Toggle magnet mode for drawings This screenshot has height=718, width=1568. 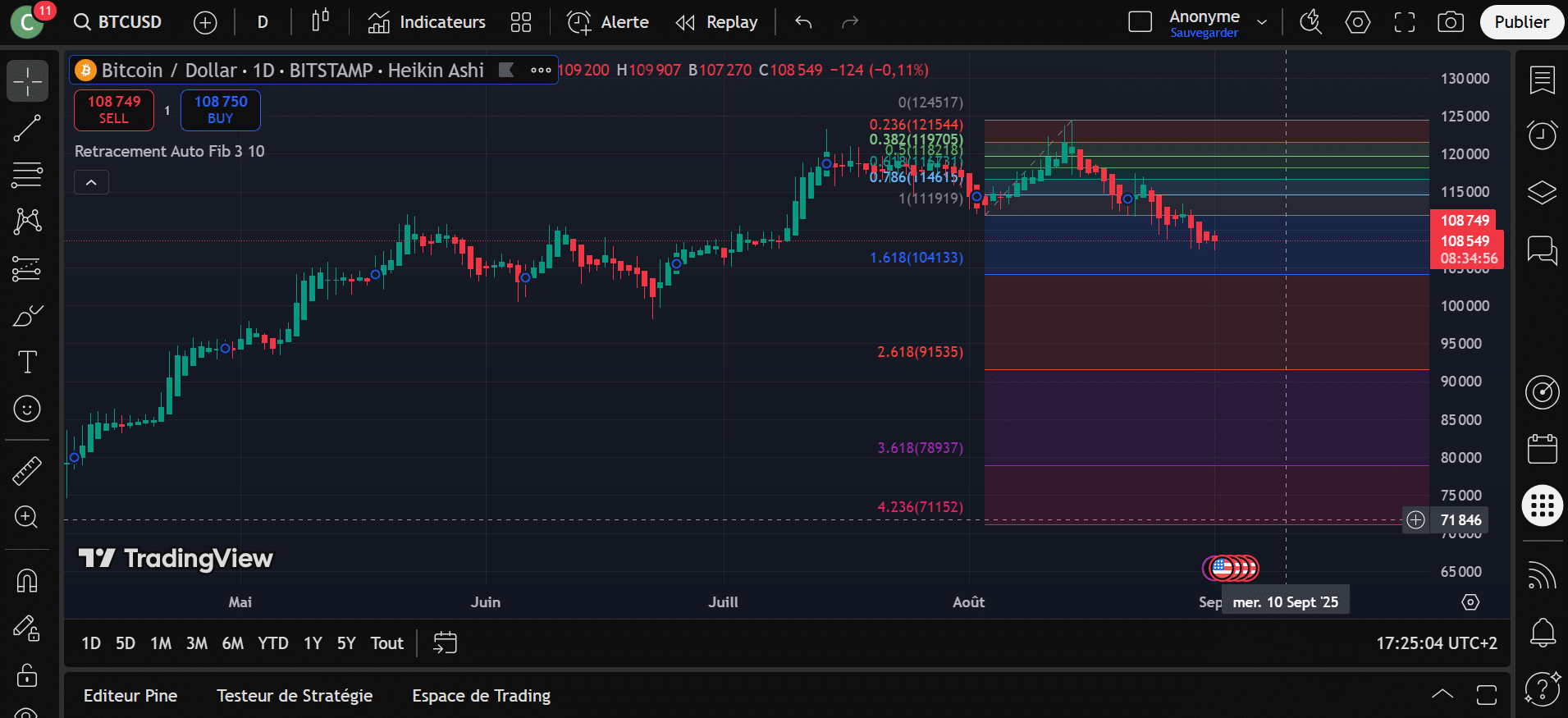tap(27, 581)
